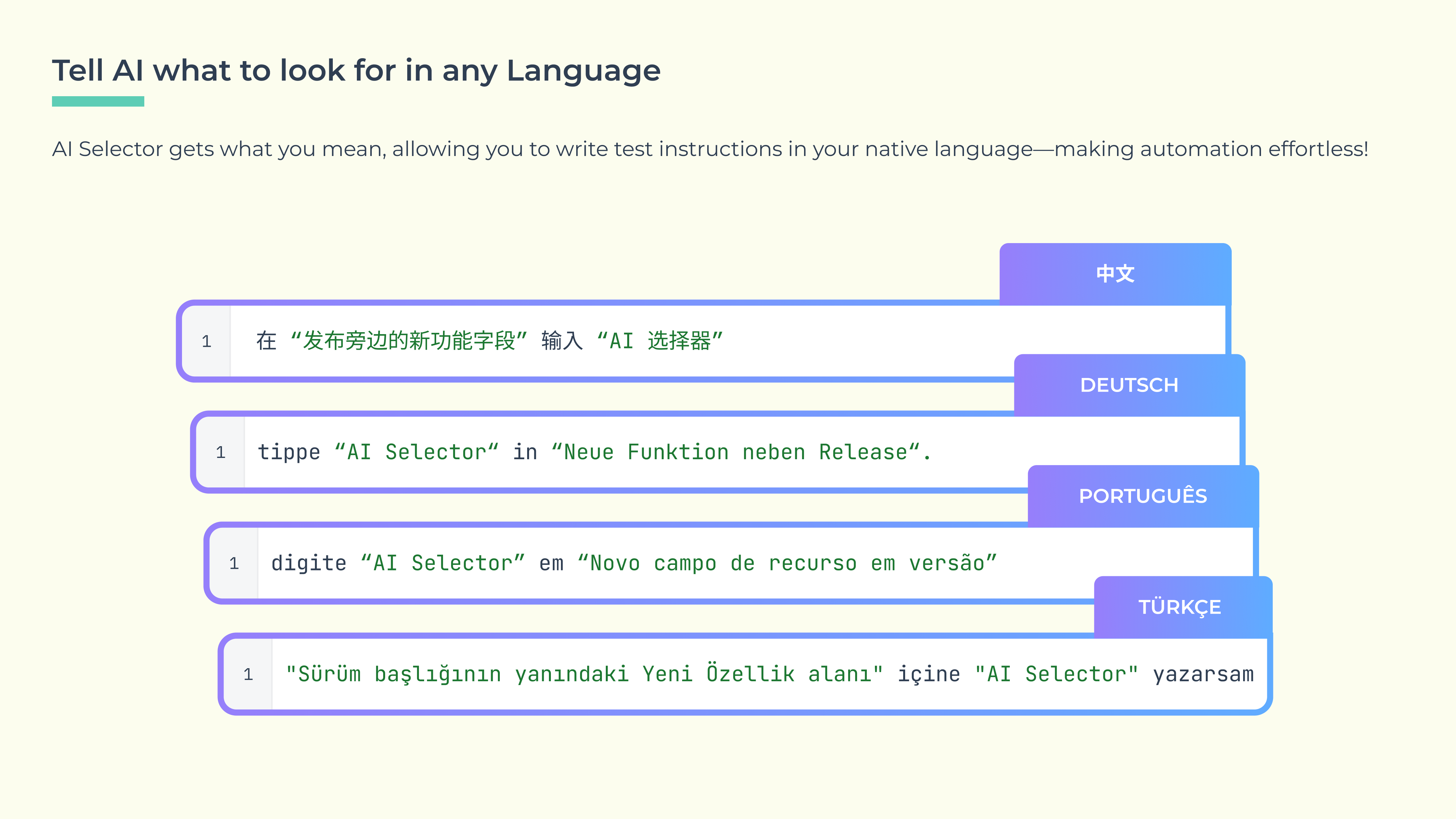Image resolution: width=1456 pixels, height=819 pixels.
Task: Click "Novo campo de recurso em versão" string
Action: coord(787,564)
